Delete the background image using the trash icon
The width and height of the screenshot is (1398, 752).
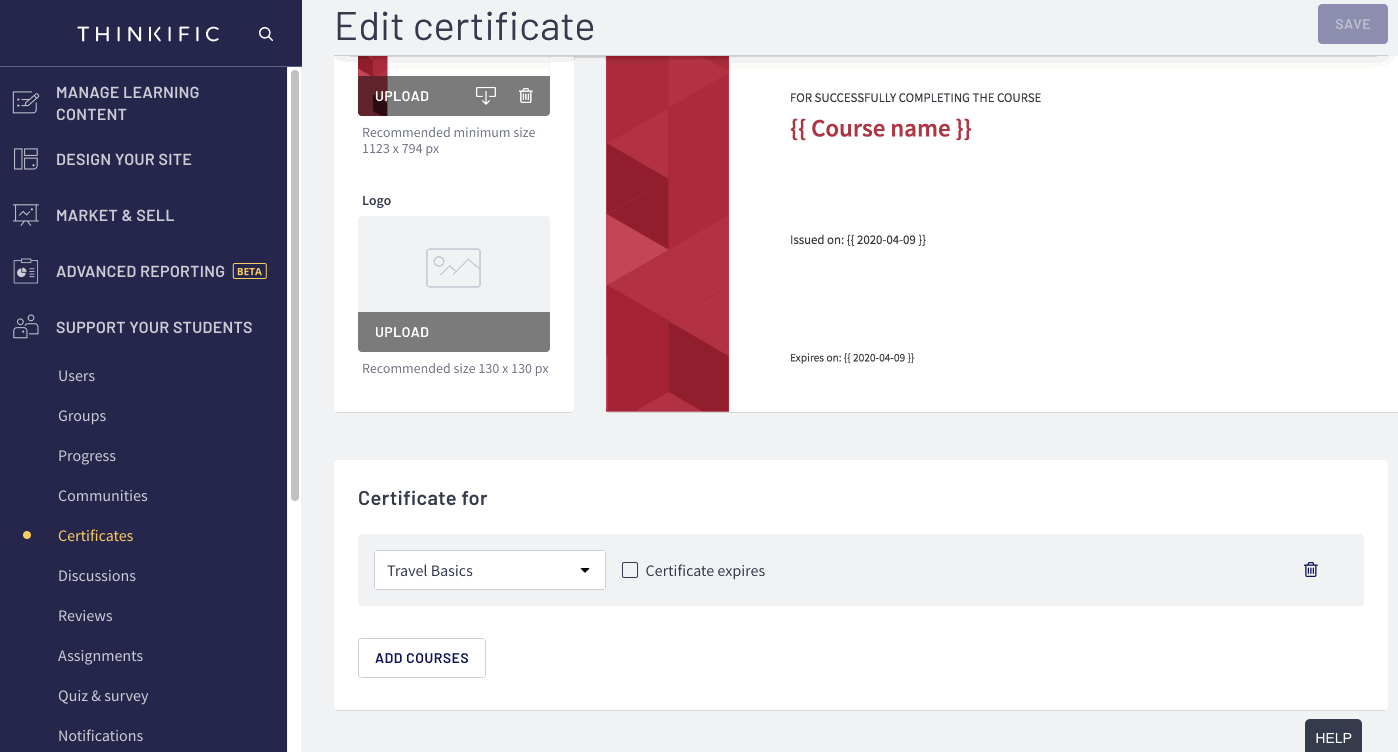[x=525, y=95]
